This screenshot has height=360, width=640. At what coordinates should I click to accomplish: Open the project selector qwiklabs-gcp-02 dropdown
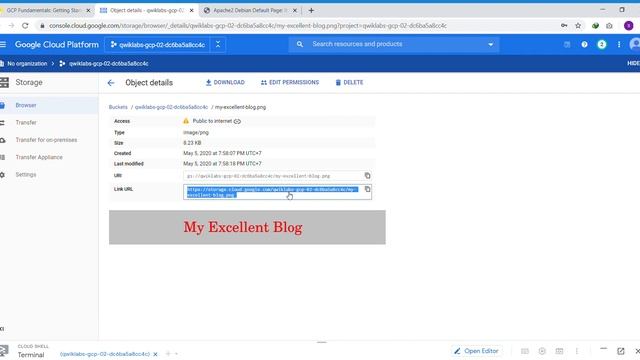(158, 44)
